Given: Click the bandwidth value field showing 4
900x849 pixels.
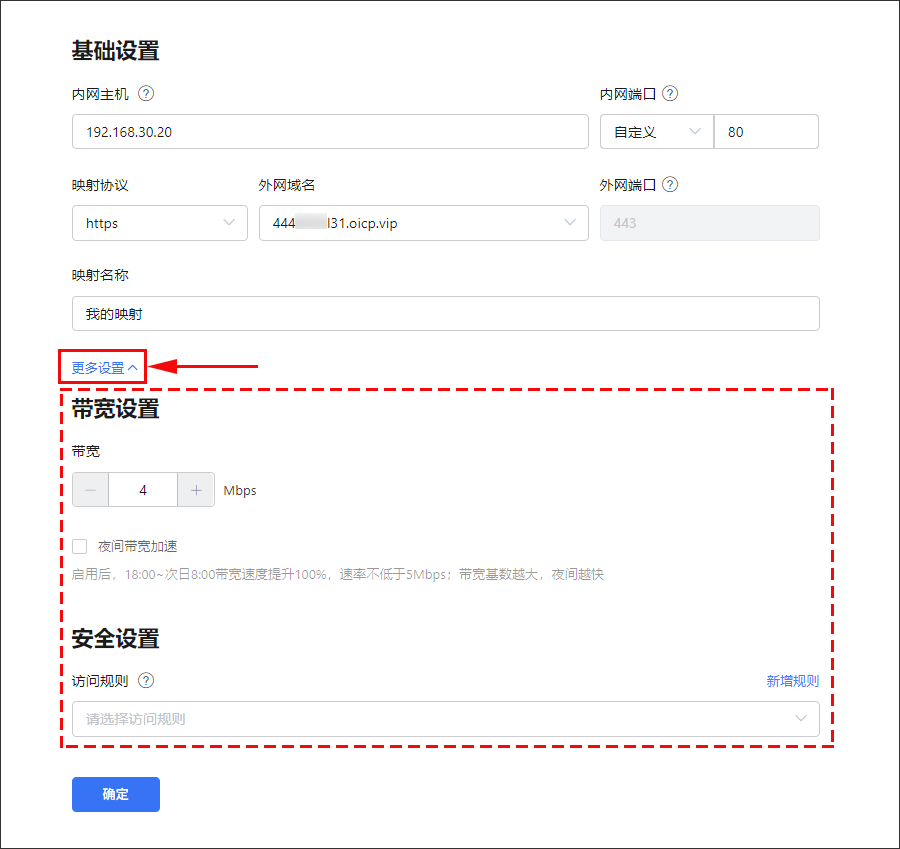Looking at the screenshot, I should [143, 490].
